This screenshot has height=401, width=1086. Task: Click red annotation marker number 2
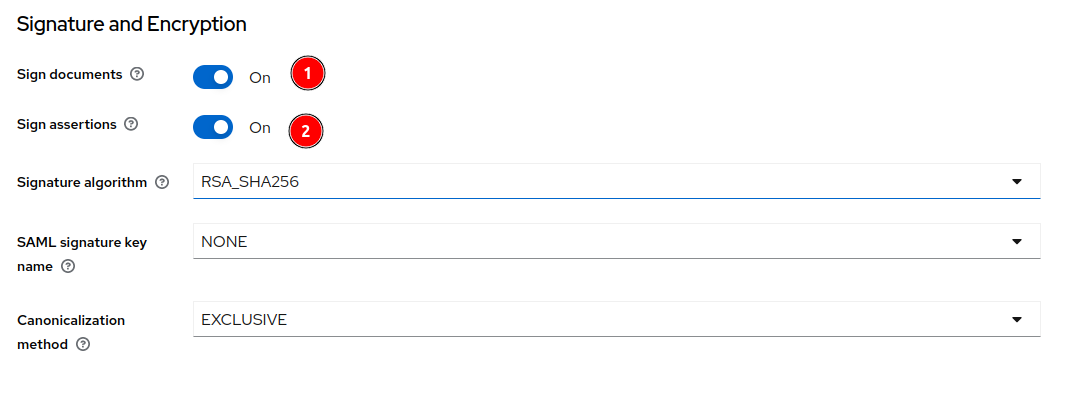click(306, 131)
